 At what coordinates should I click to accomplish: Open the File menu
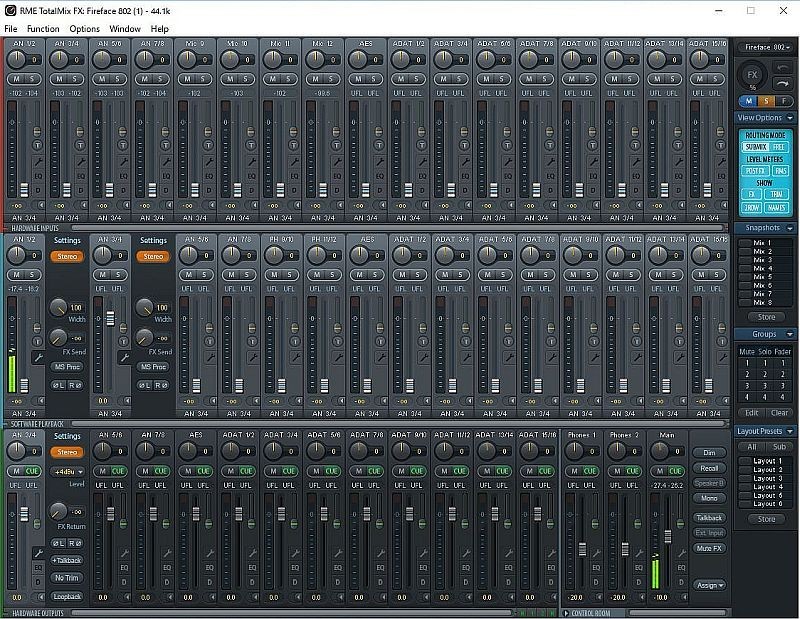tap(11, 29)
